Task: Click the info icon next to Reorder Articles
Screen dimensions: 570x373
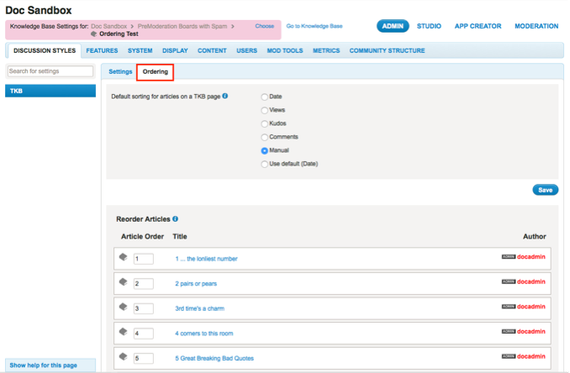Action: coord(175,219)
